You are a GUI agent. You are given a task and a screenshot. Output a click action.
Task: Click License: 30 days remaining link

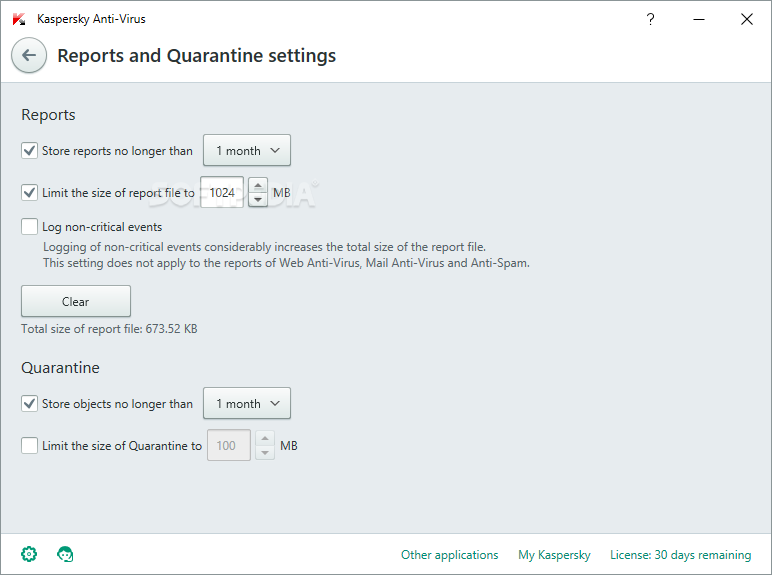(680, 555)
